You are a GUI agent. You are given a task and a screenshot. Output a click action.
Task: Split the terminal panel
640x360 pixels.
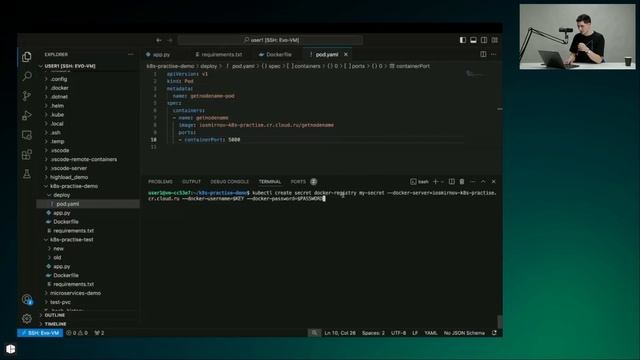pyautogui.click(x=451, y=182)
